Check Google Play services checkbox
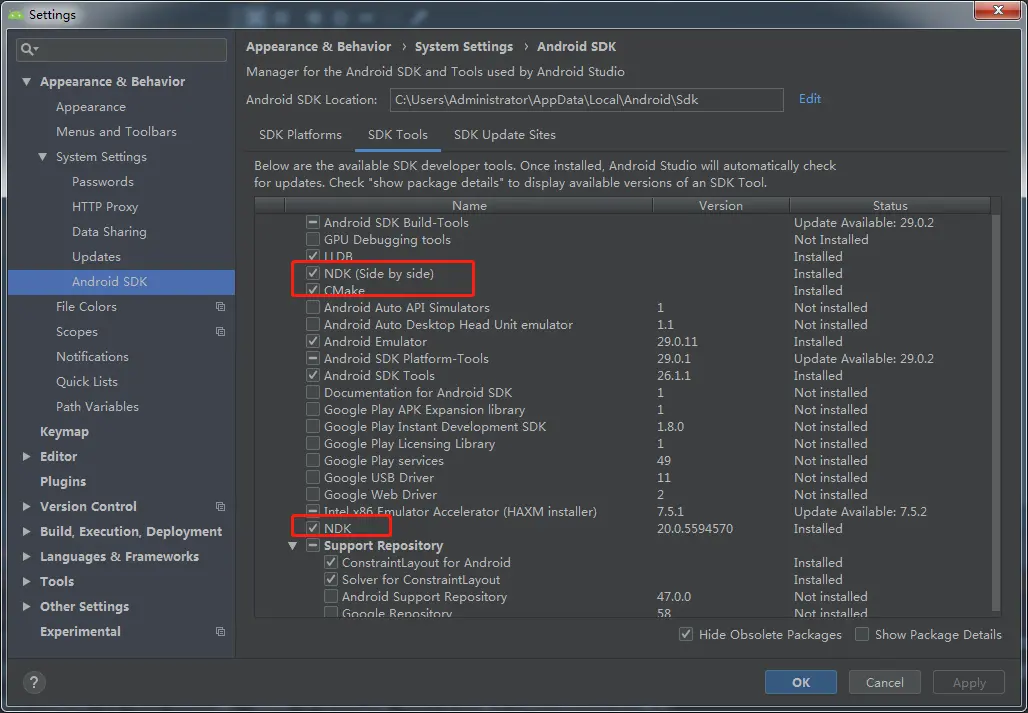The image size is (1028, 713). pos(313,461)
